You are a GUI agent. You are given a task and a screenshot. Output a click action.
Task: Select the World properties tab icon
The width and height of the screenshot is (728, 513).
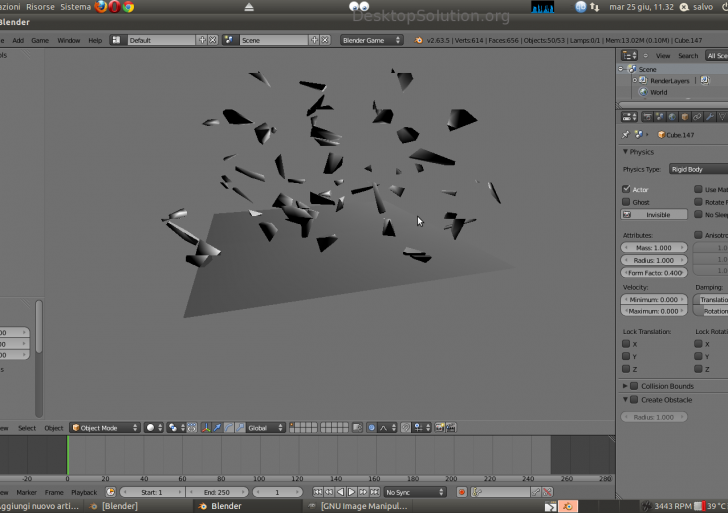(671, 116)
